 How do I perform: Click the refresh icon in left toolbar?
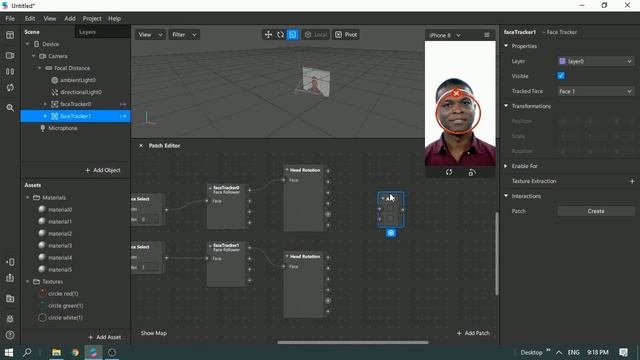click(x=10, y=87)
